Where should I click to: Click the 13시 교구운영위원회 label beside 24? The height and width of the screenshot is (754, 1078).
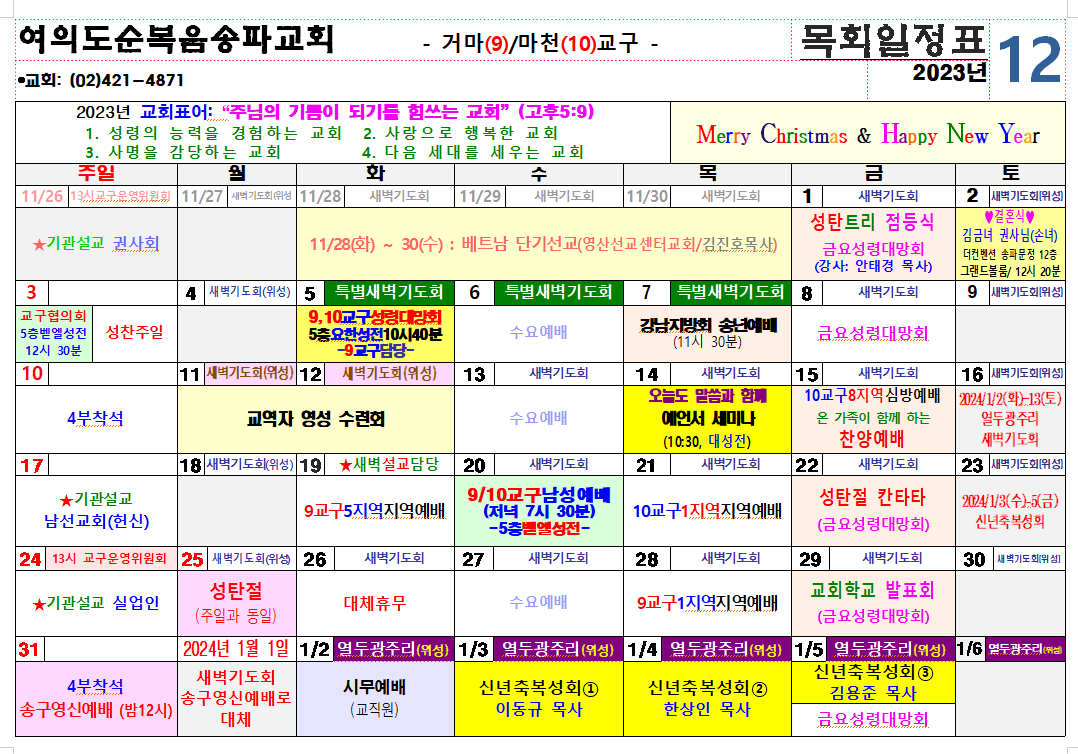pos(109,559)
